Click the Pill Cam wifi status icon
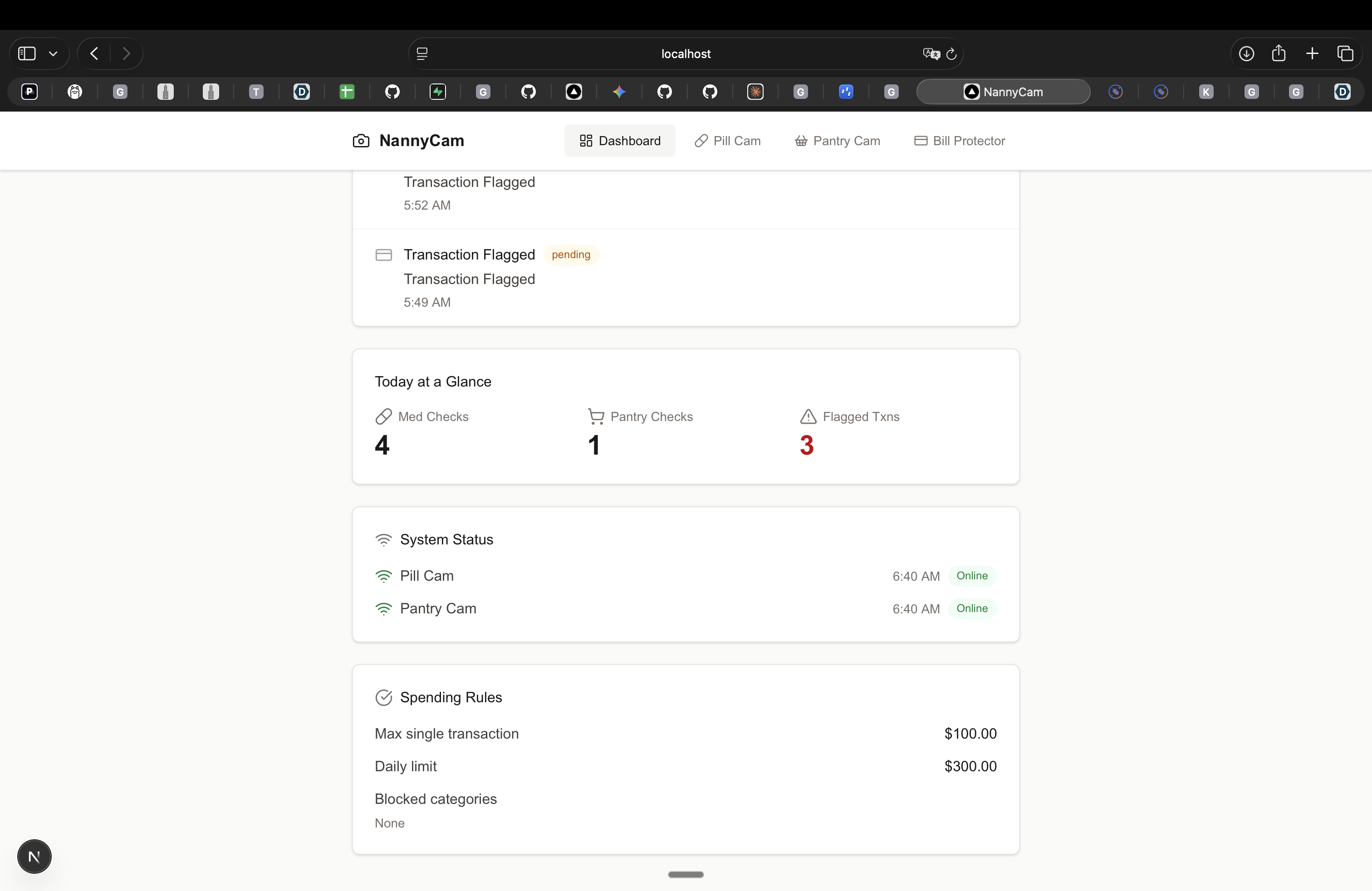Screen dimensions: 1372x891 [383, 576]
